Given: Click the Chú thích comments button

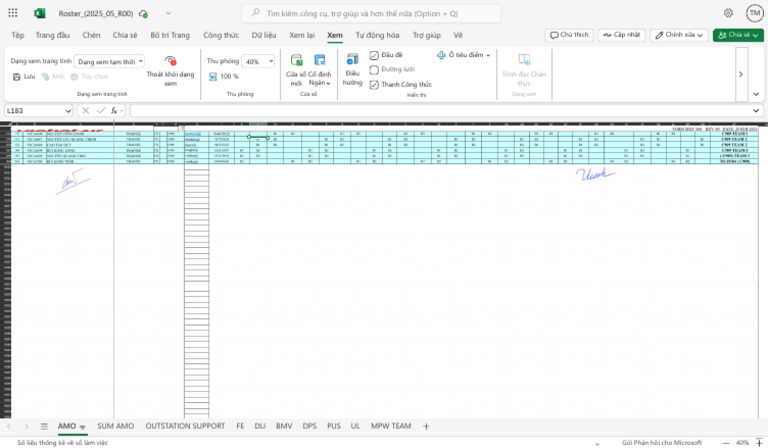Looking at the screenshot, I should click(569, 35).
